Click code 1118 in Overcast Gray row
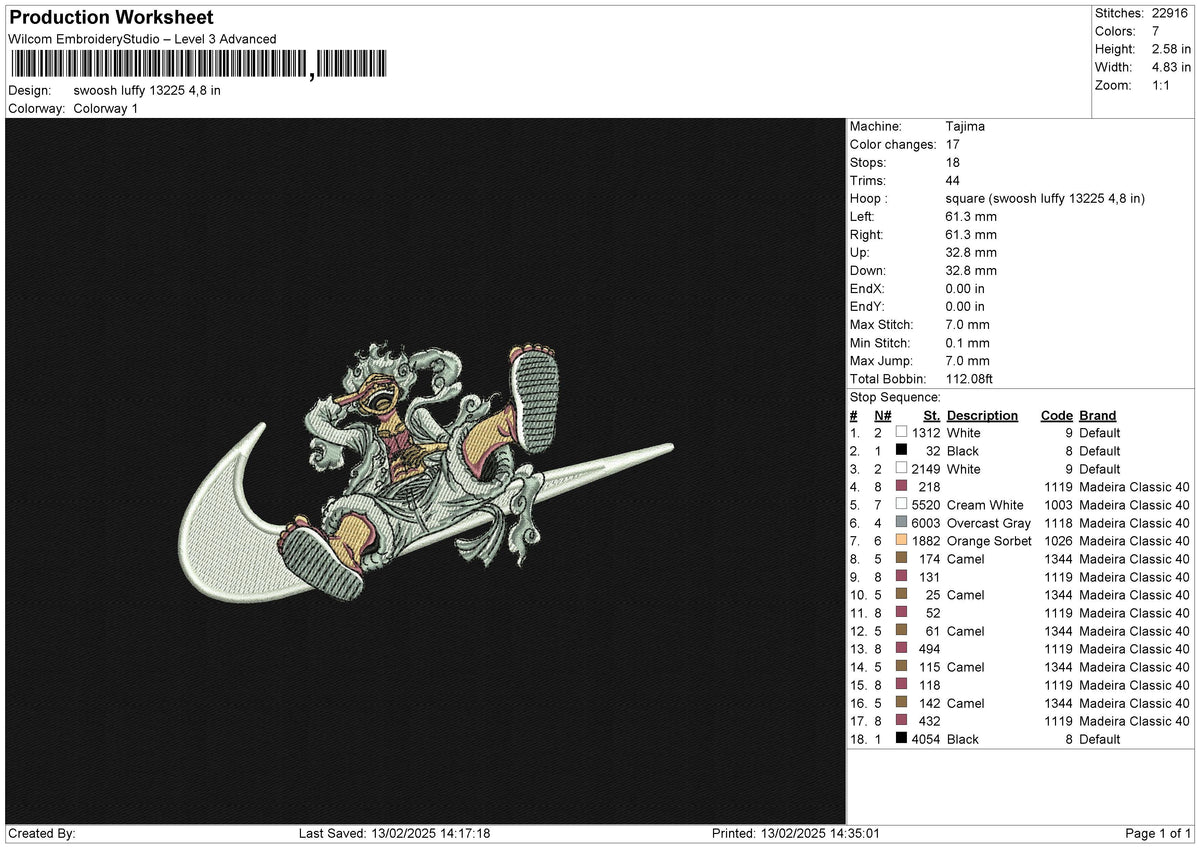 click(1058, 523)
